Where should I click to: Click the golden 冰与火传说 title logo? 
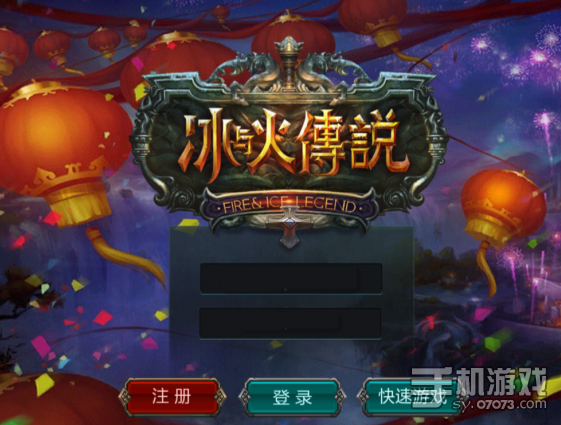click(x=291, y=143)
